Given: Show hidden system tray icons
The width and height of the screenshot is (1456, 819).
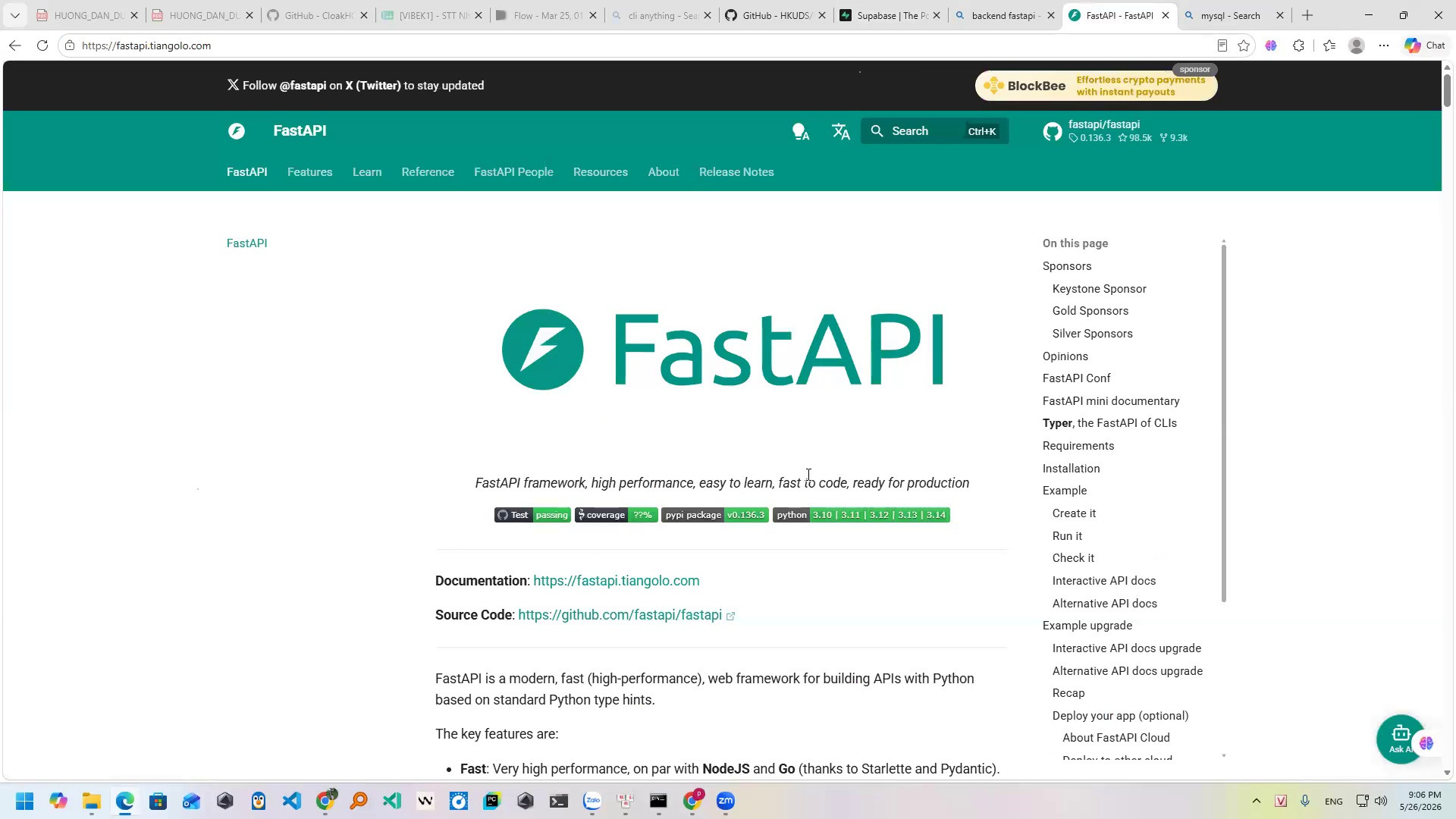Looking at the screenshot, I should click(x=1256, y=802).
